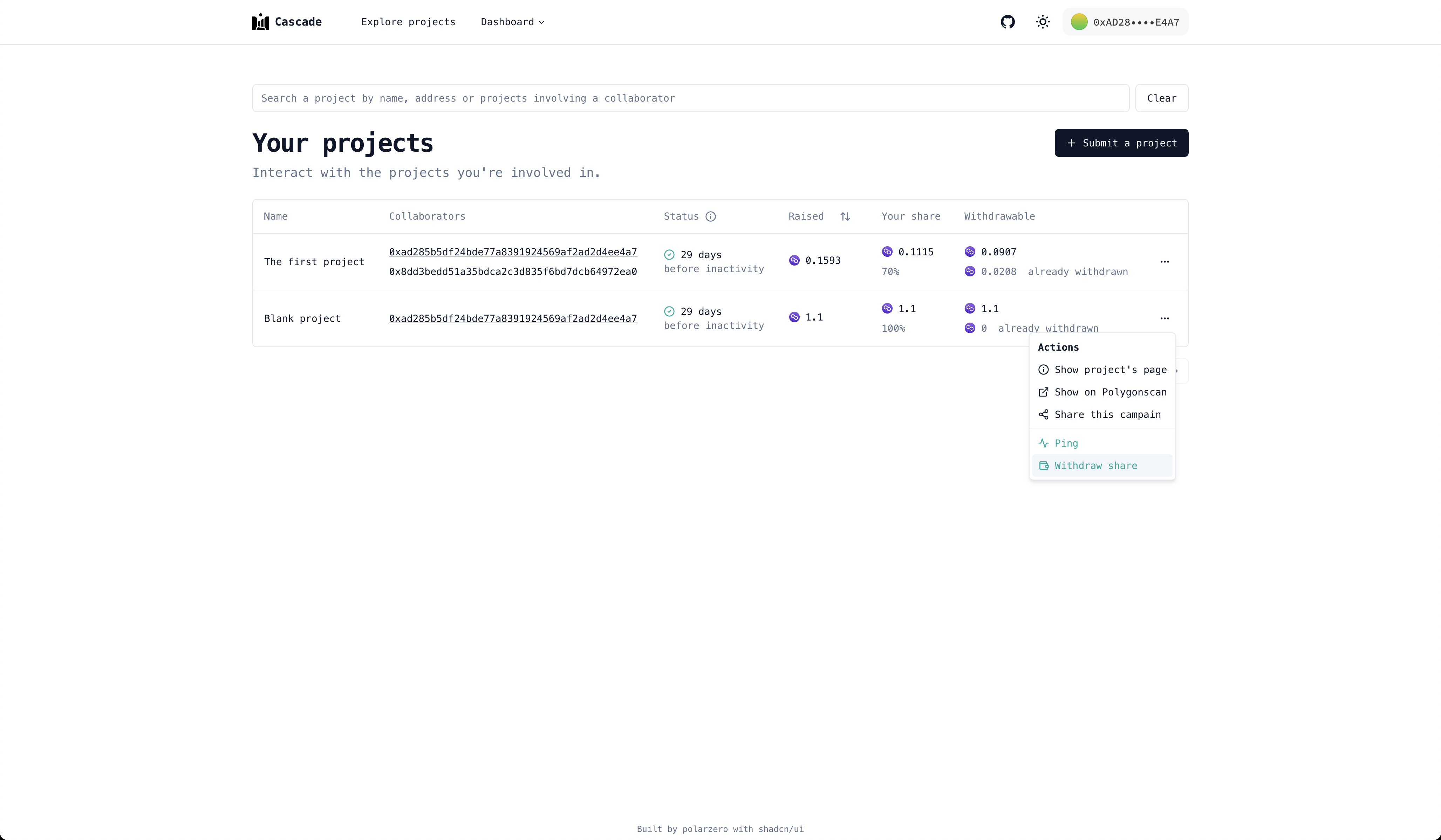1441x840 pixels.
Task: Open the GitHub repository icon
Action: click(x=1008, y=22)
